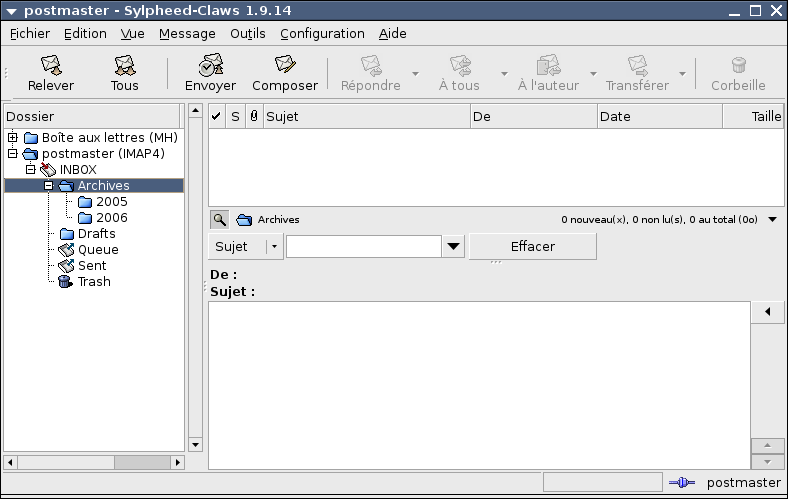Sort messages by De column header

[534, 117]
